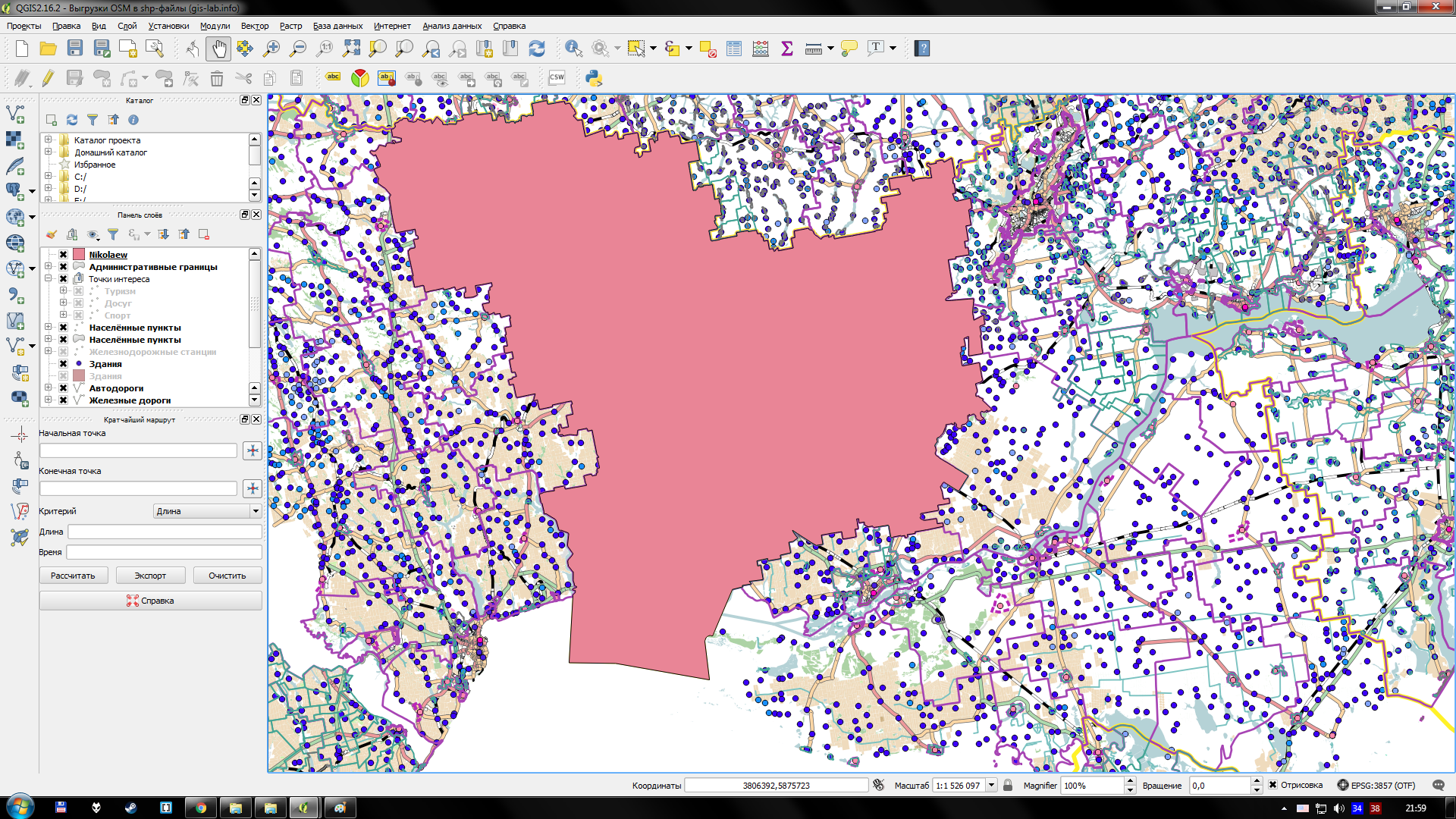Click the Zoom In magnifier tool
This screenshot has width=1456, height=819.
click(x=271, y=49)
